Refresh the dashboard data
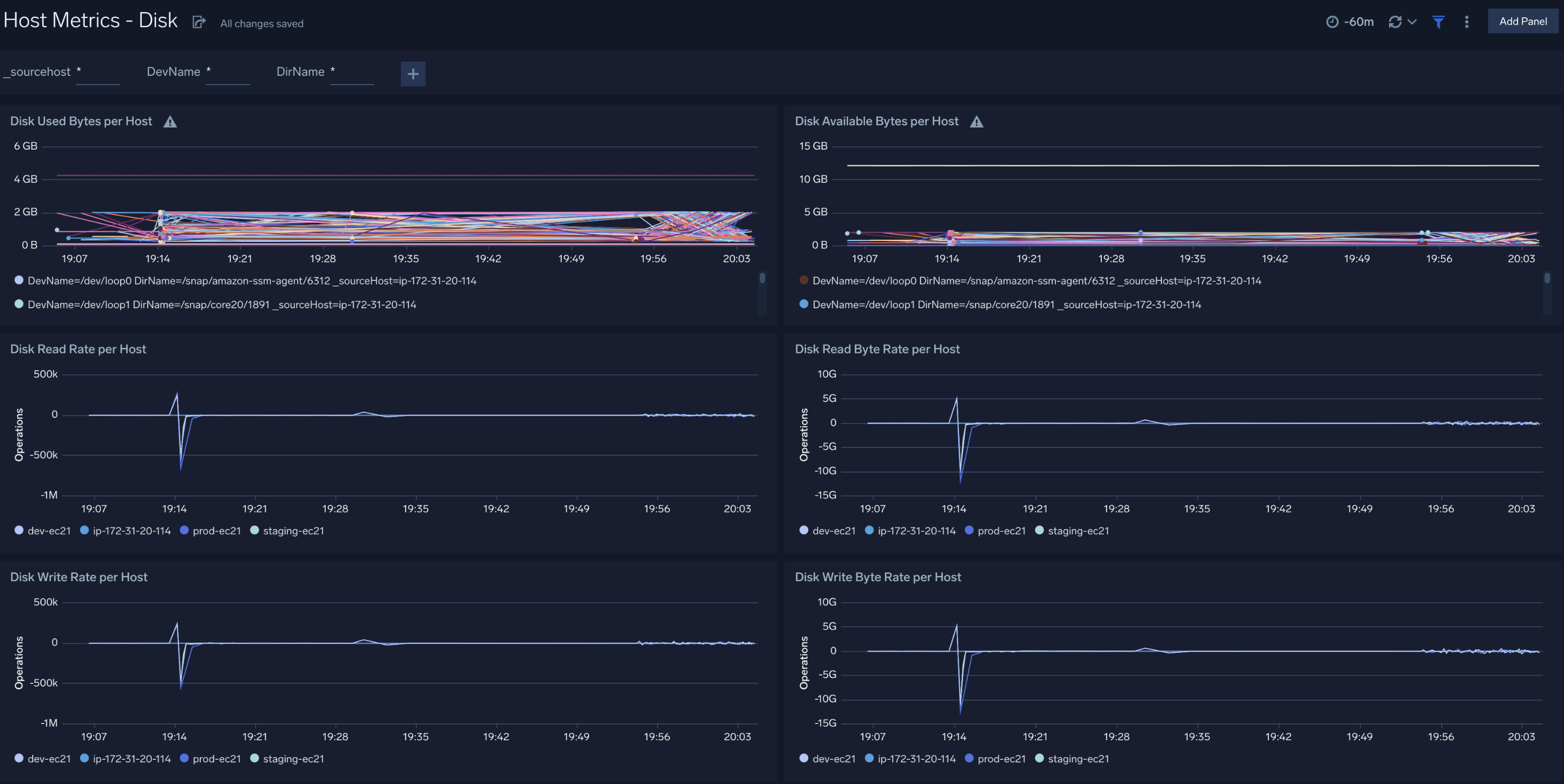The height and width of the screenshot is (784, 1564). 1395,21
